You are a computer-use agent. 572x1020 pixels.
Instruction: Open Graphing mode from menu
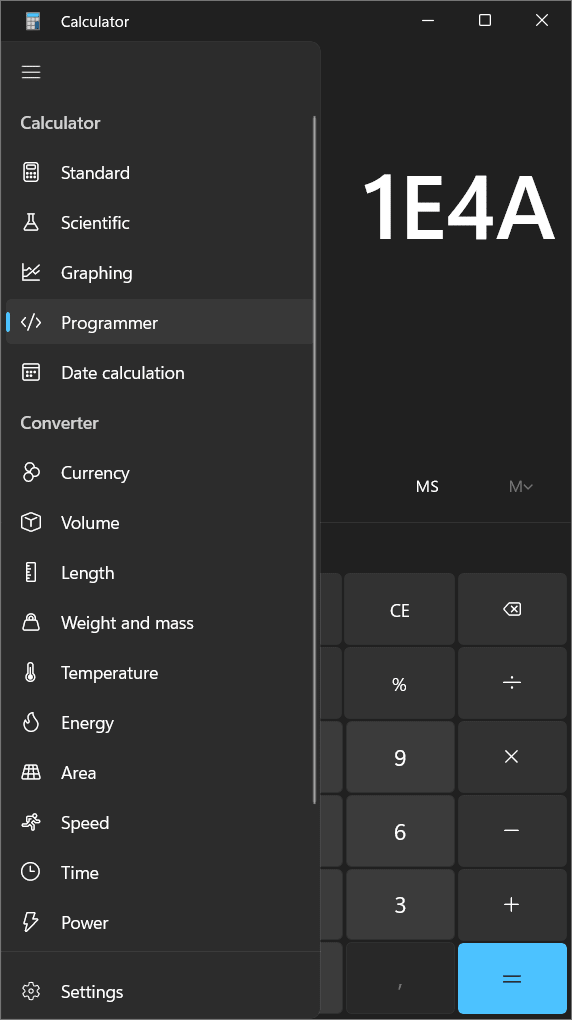pyautogui.click(x=159, y=273)
